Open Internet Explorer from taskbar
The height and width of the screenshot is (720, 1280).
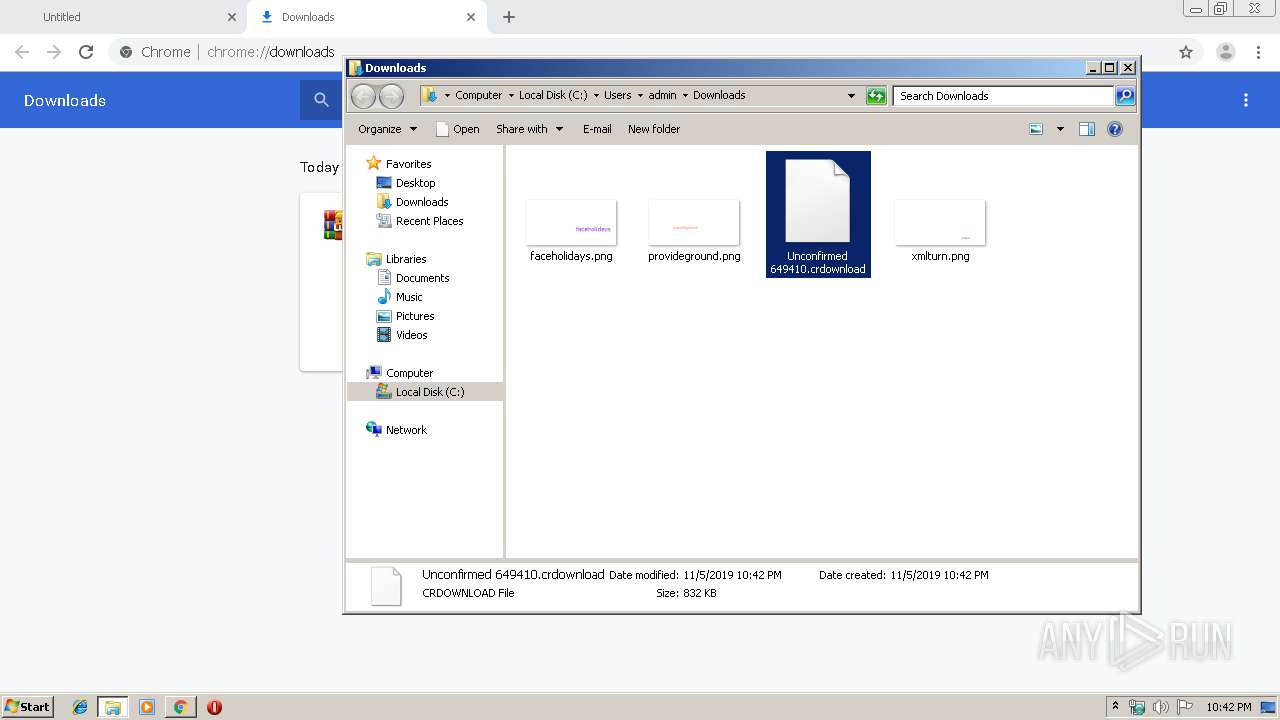point(80,707)
